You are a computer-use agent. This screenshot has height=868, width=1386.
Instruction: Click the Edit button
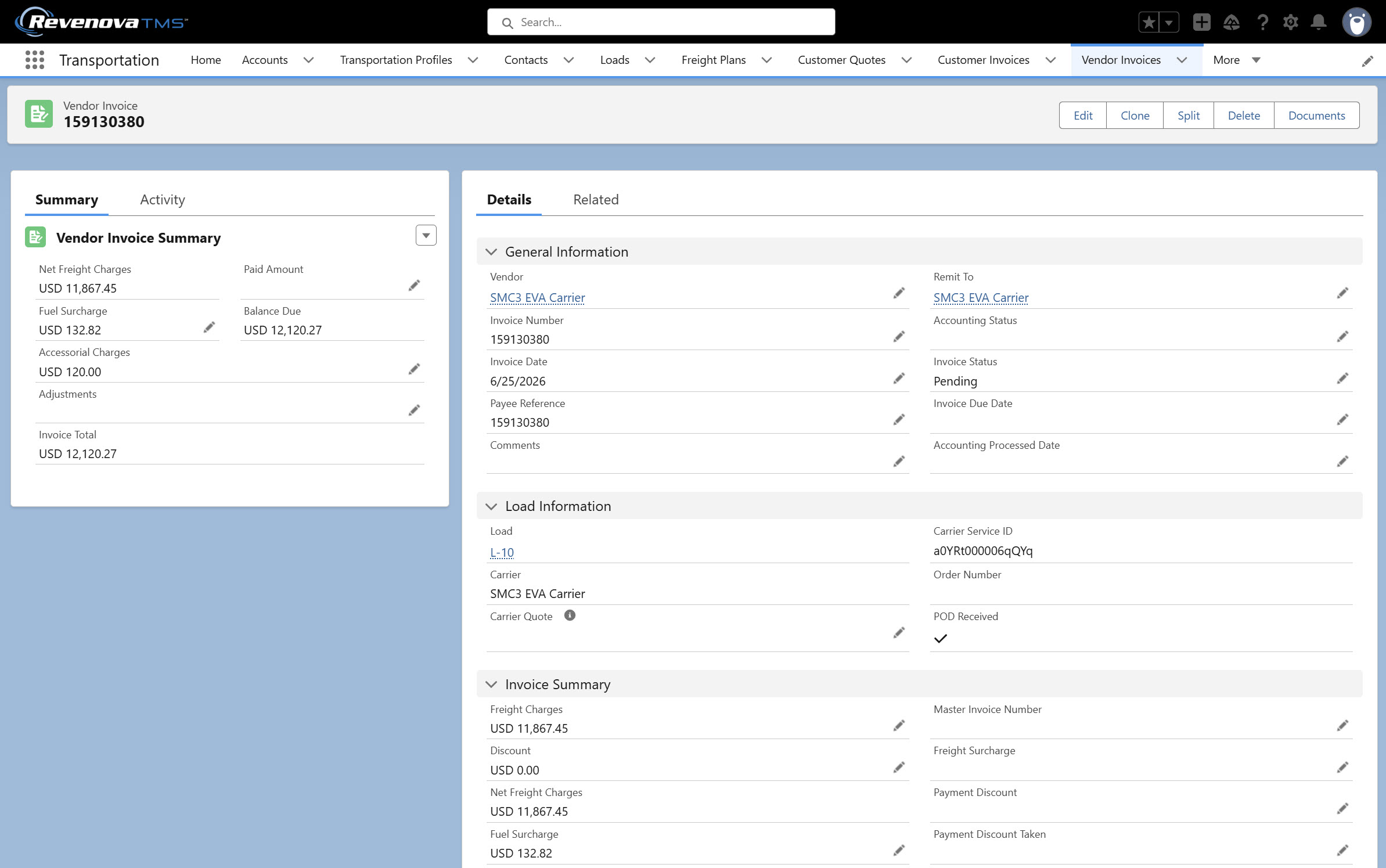[1083, 116]
